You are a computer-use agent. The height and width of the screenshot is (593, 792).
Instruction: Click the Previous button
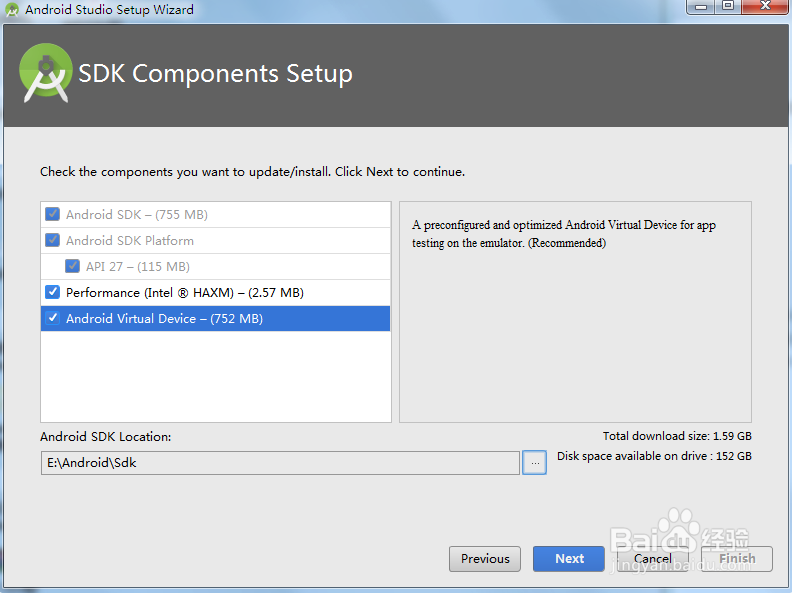[x=485, y=559]
